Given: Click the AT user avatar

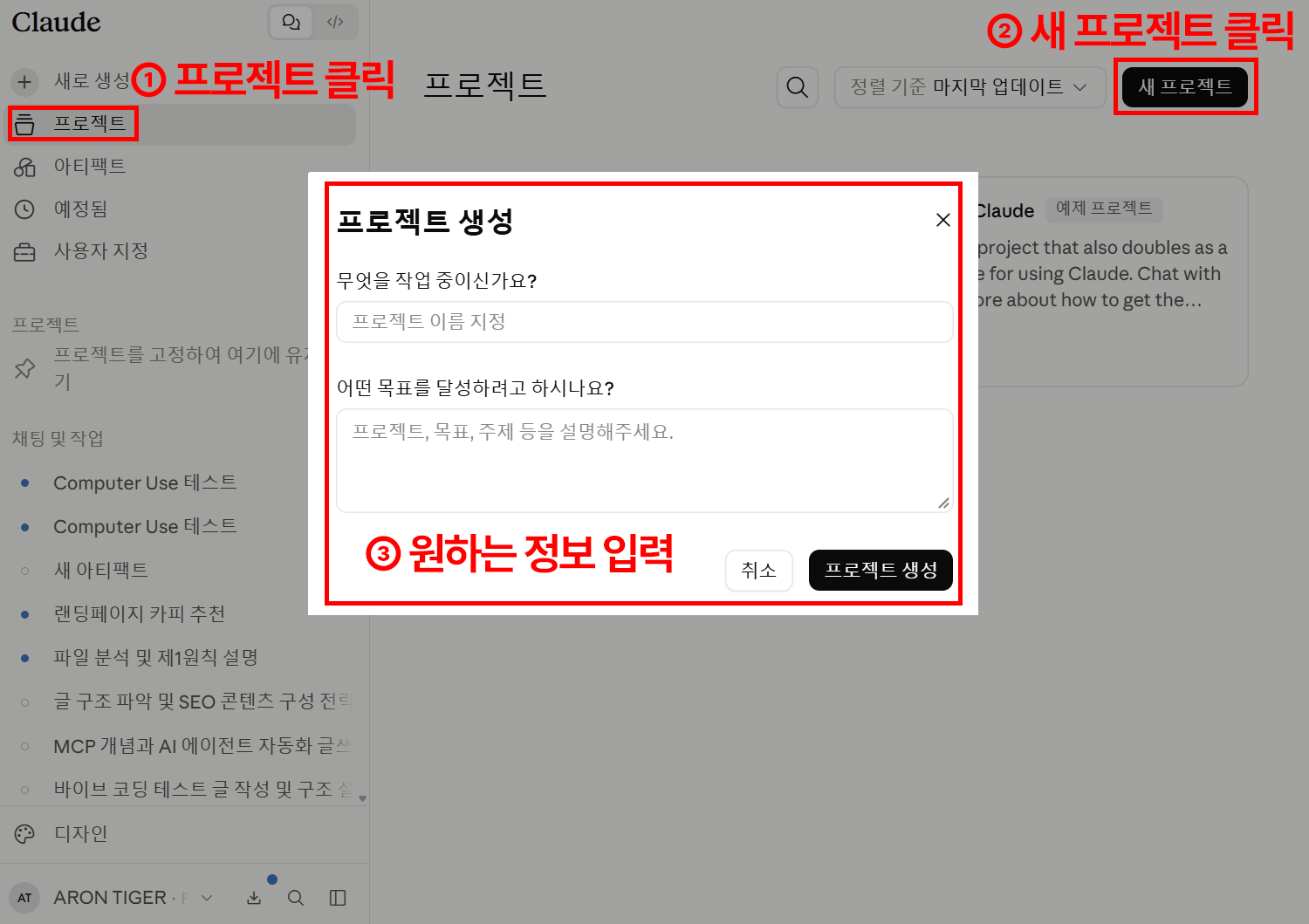Looking at the screenshot, I should click(24, 898).
